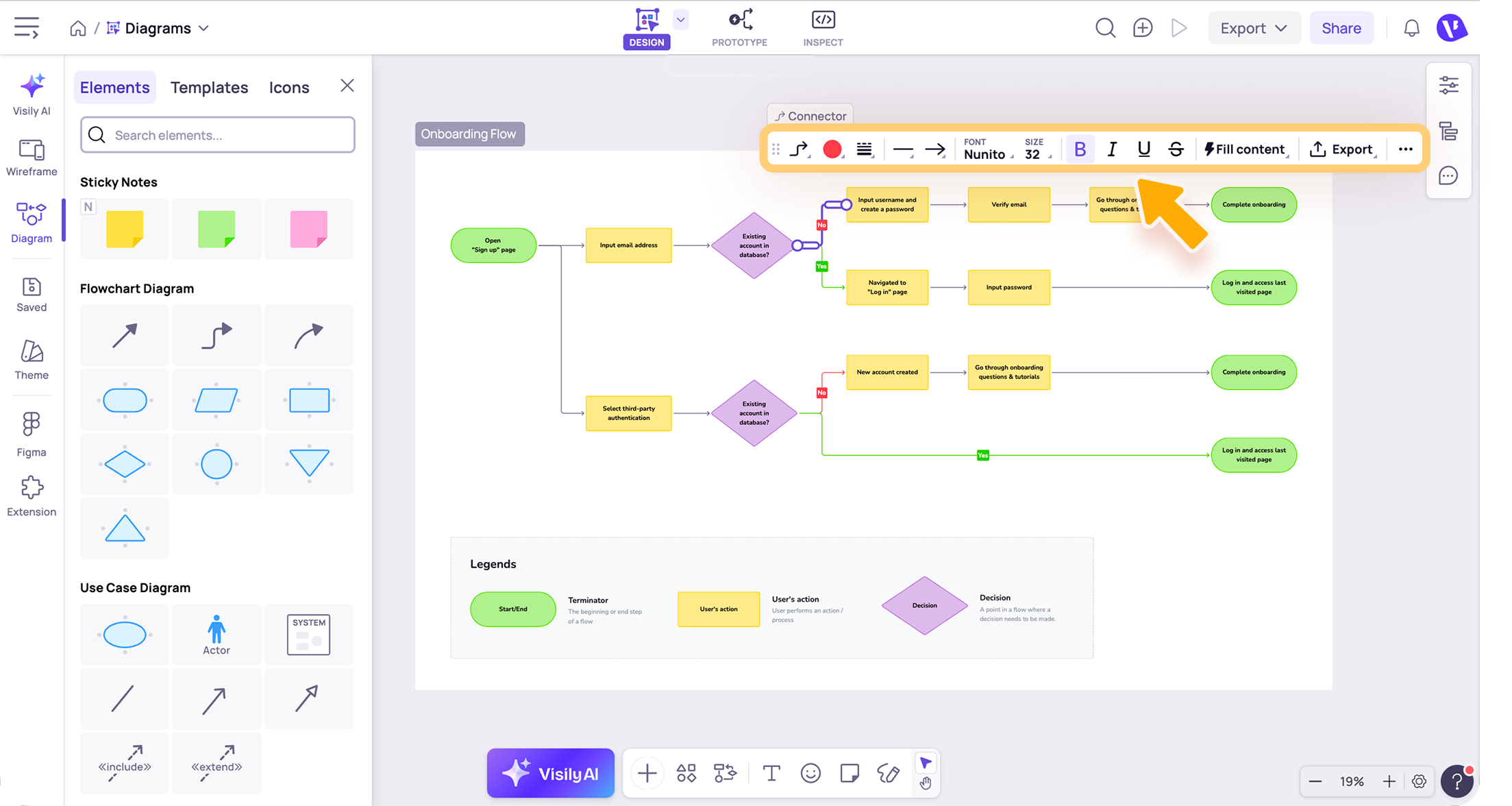
Task: Open the Saved sidebar panel
Action: (32, 295)
